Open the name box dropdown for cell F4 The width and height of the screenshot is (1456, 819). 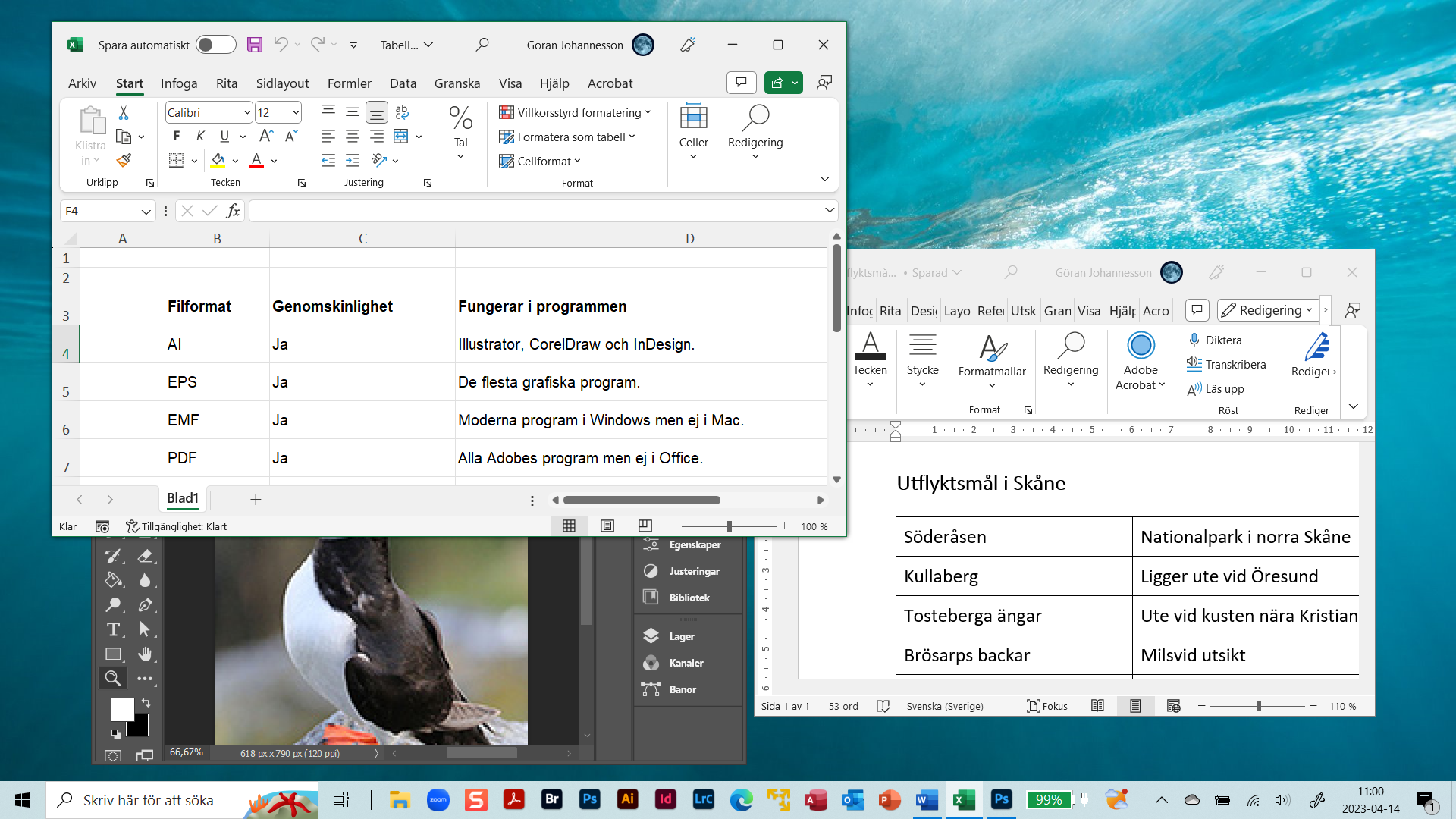pos(146,212)
